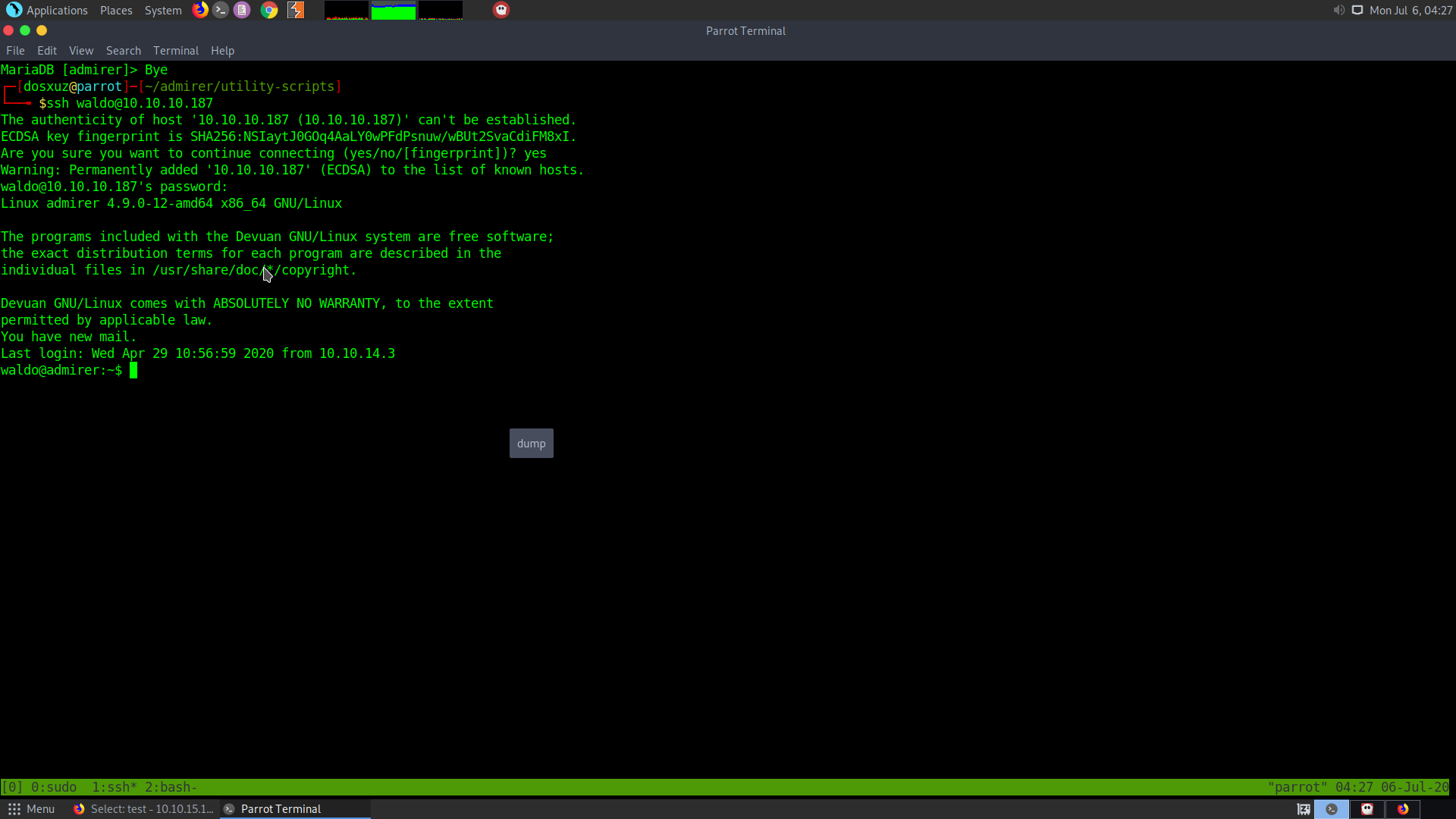This screenshot has width=1456, height=819.
Task: Launch Google Chrome from top panel
Action: [x=269, y=10]
